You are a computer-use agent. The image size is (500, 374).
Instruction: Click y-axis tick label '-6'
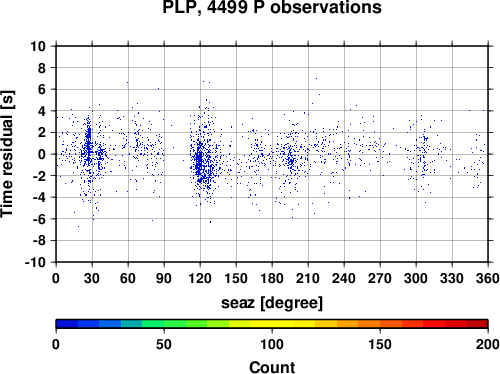point(39,219)
